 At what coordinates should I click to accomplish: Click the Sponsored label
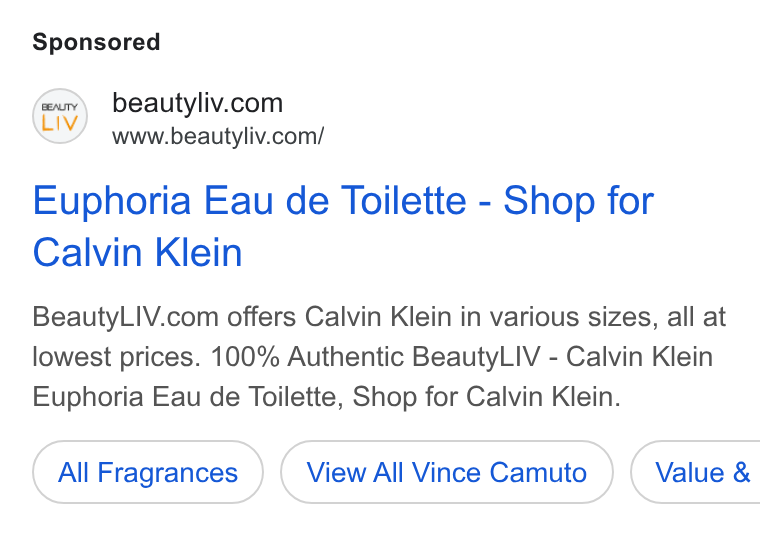tap(96, 42)
